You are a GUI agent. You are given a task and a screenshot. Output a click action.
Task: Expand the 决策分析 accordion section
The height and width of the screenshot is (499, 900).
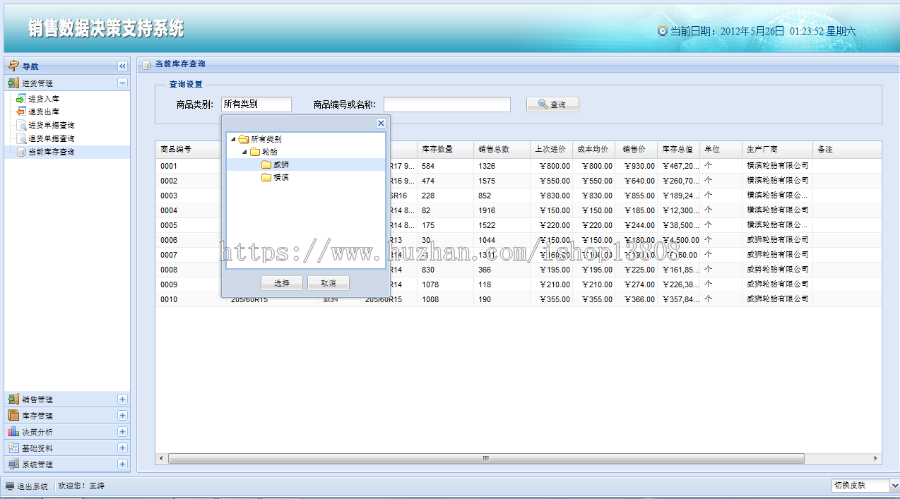[122, 431]
